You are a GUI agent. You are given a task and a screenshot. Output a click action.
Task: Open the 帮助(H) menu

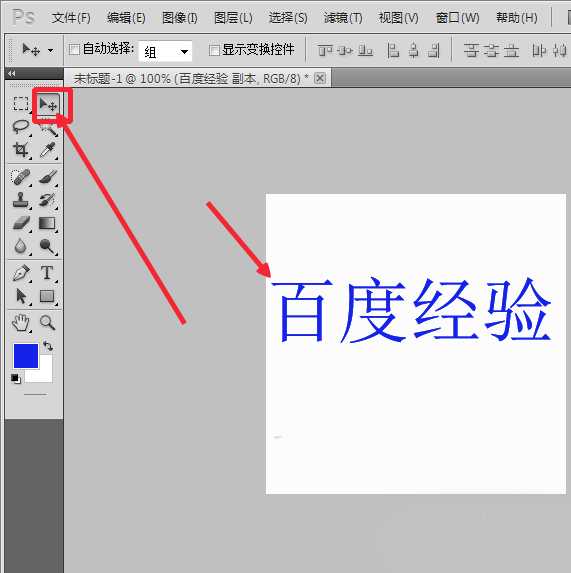[516, 18]
